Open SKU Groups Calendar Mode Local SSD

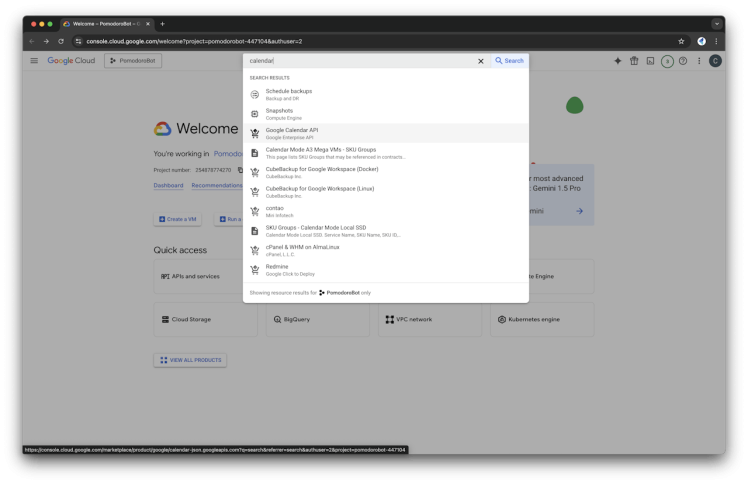pyautogui.click(x=385, y=231)
